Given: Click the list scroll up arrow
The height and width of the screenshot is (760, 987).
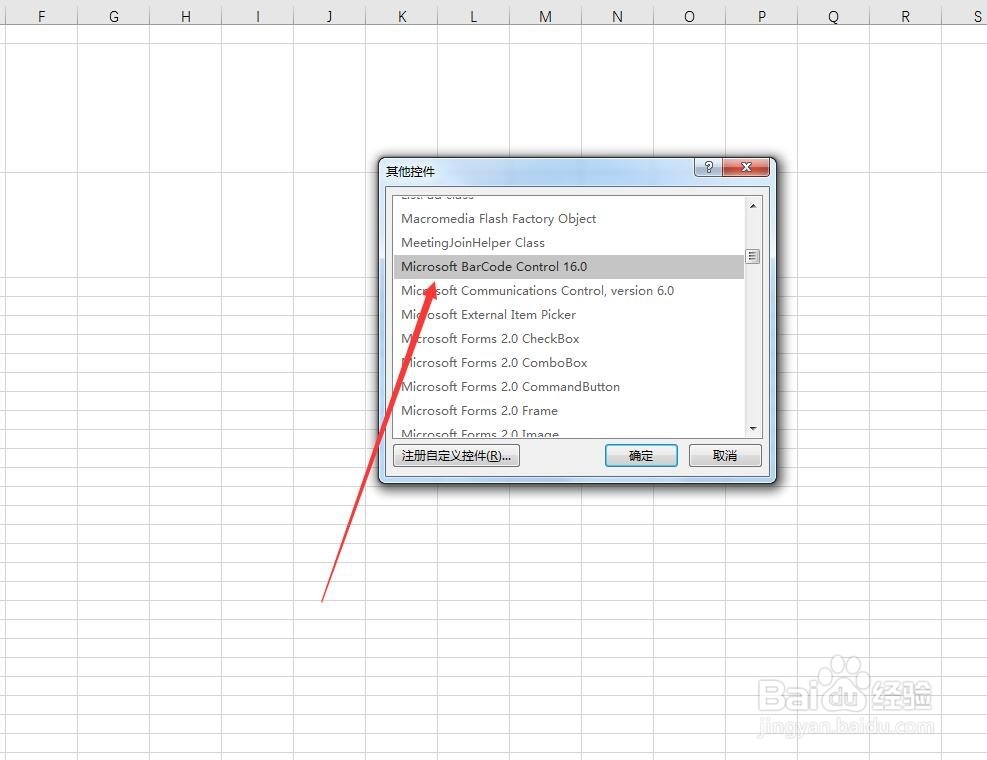Looking at the screenshot, I should tap(753, 206).
